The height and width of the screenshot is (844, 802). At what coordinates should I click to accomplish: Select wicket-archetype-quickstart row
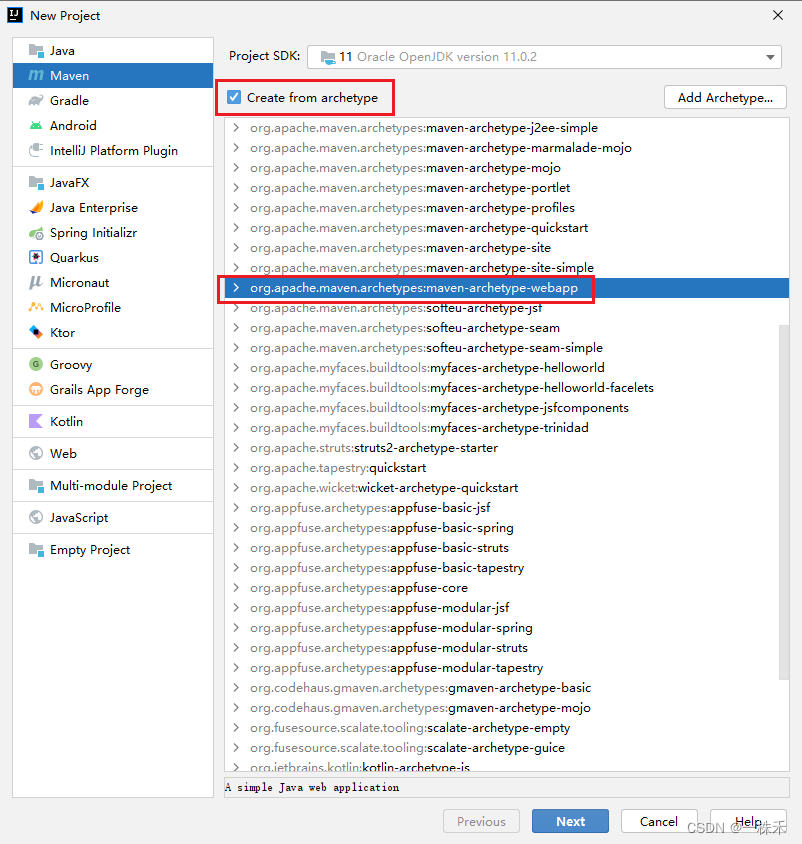pyautogui.click(x=506, y=488)
